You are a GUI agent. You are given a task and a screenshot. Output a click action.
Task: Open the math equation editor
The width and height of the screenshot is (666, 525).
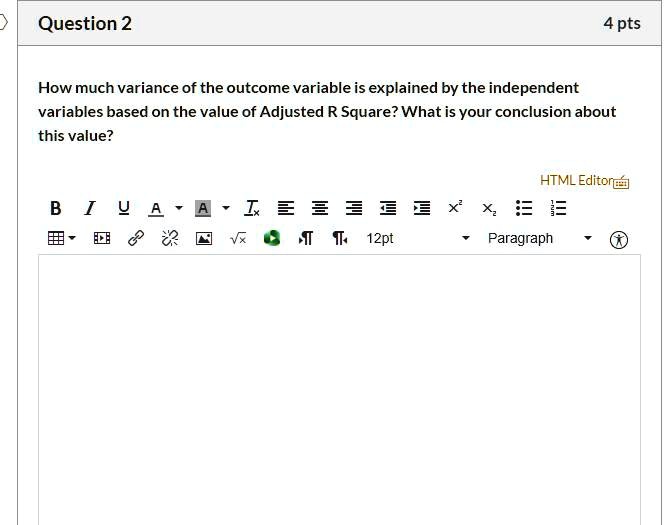[x=238, y=239]
